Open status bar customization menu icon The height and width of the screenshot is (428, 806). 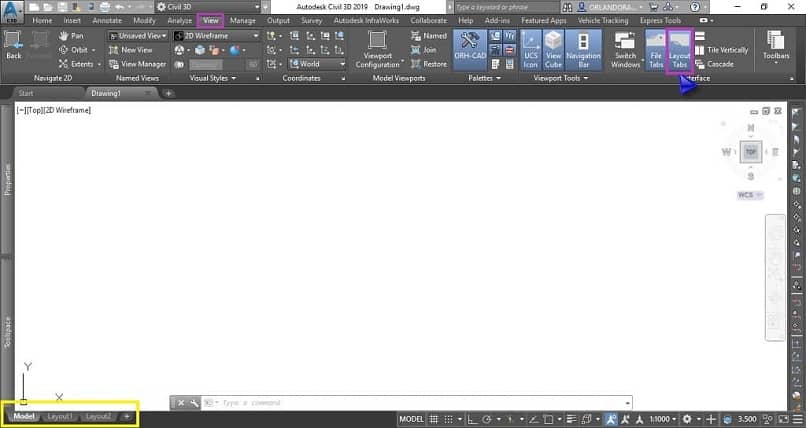point(798,419)
